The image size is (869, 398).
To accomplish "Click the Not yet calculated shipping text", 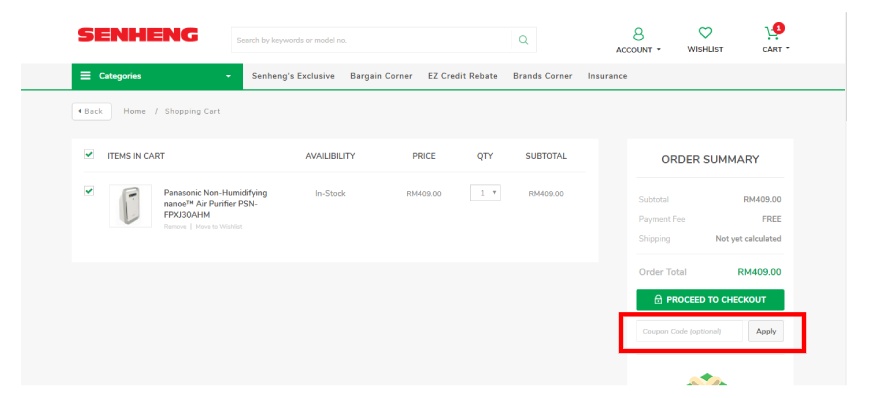I will click(x=748, y=239).
